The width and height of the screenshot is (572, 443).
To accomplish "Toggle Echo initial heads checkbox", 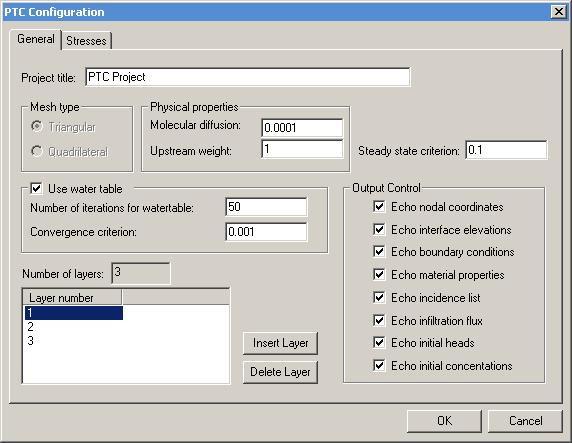I will tap(379, 342).
